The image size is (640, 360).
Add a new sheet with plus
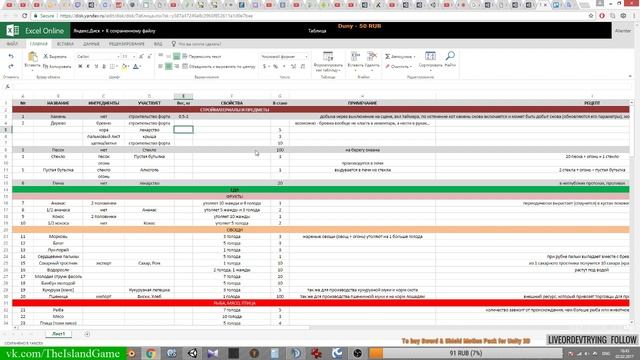coord(87,334)
